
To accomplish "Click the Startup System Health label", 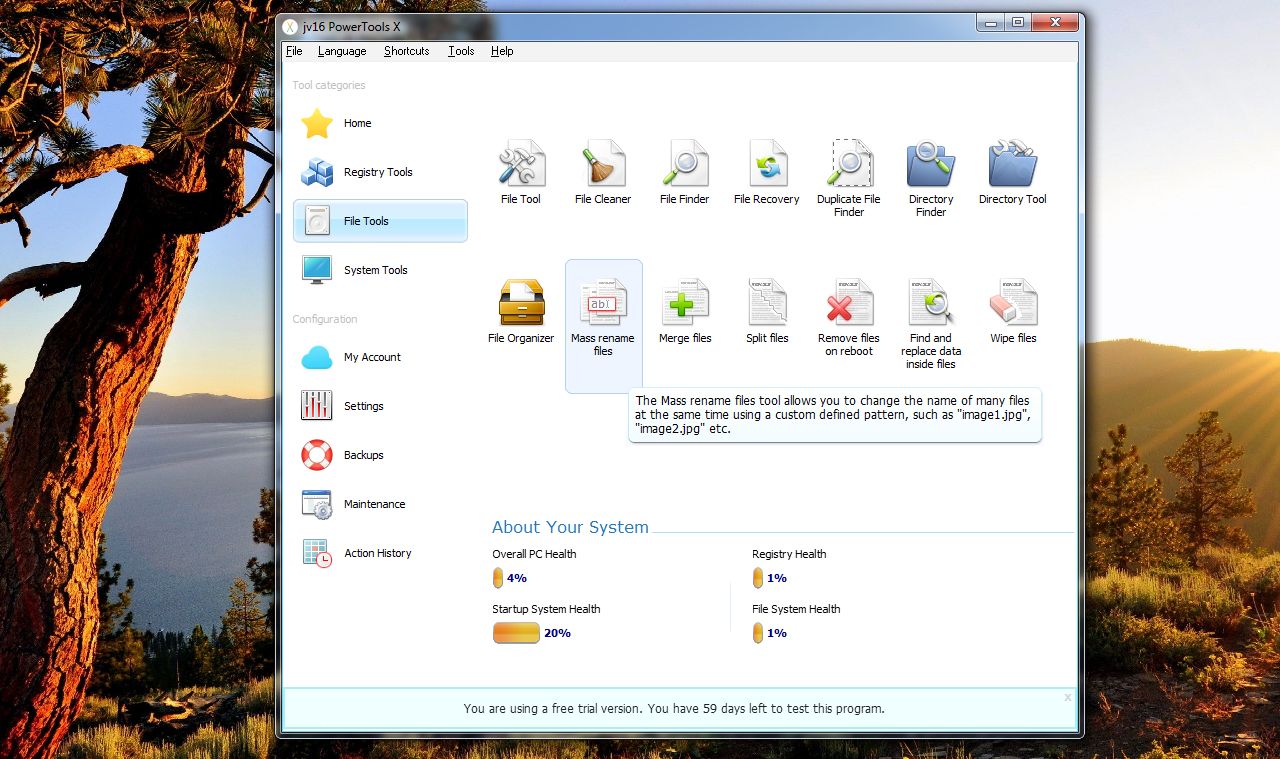I will [x=546, y=609].
